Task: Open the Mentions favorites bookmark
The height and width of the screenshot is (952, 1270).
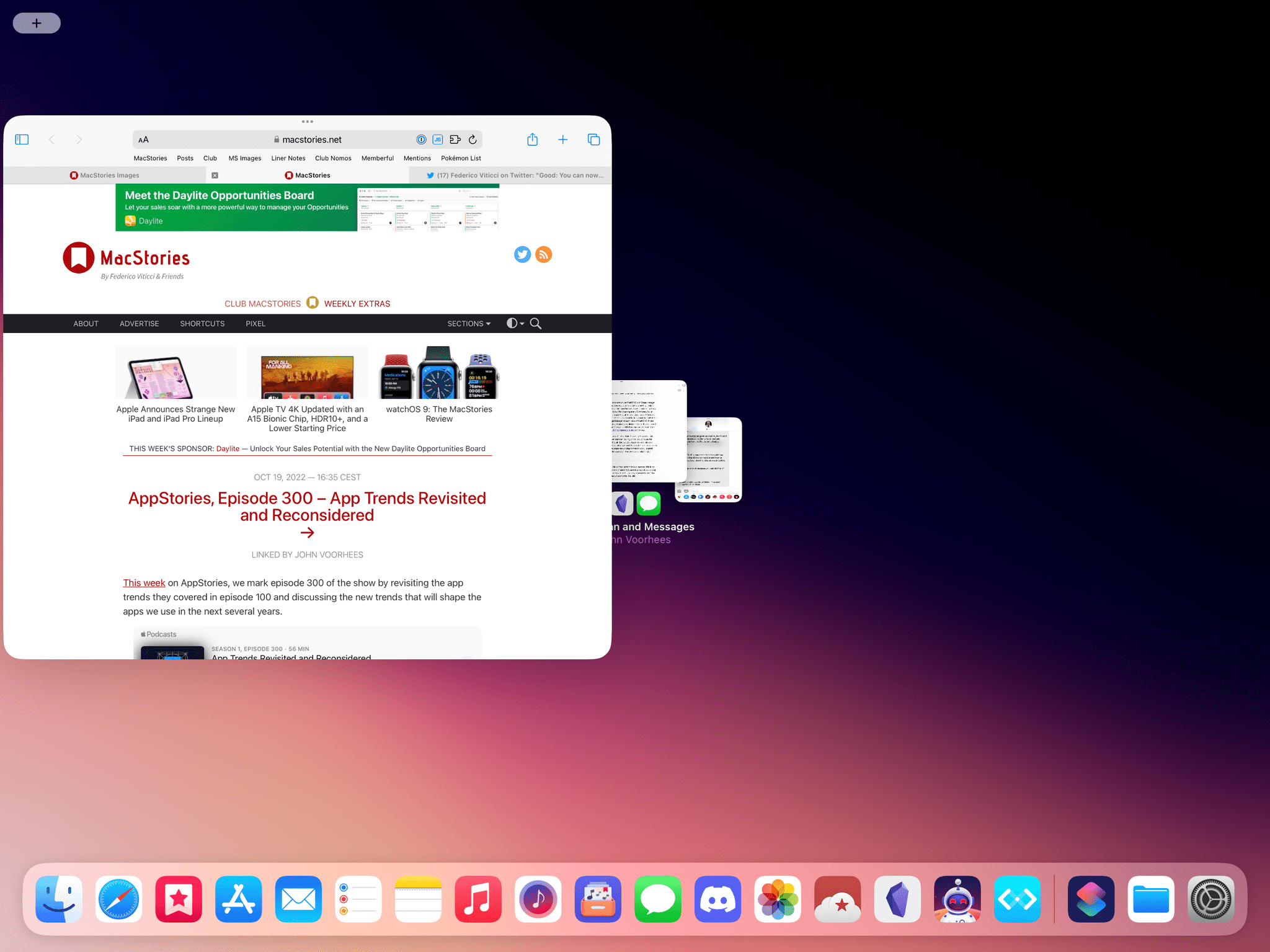Action: pos(417,158)
